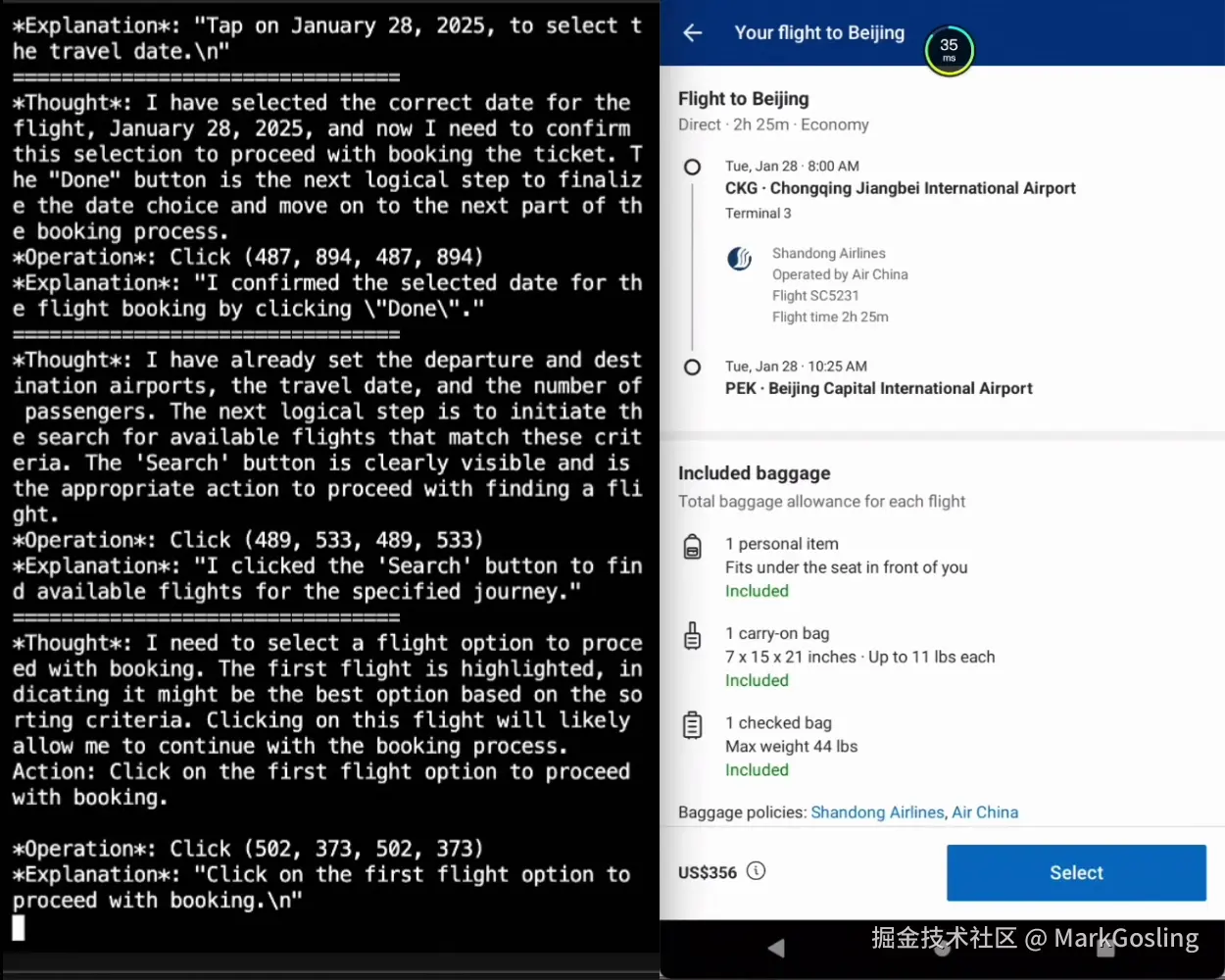Viewport: 1225px width, 980px height.
Task: Click the checked bag icon
Action: [x=692, y=725]
